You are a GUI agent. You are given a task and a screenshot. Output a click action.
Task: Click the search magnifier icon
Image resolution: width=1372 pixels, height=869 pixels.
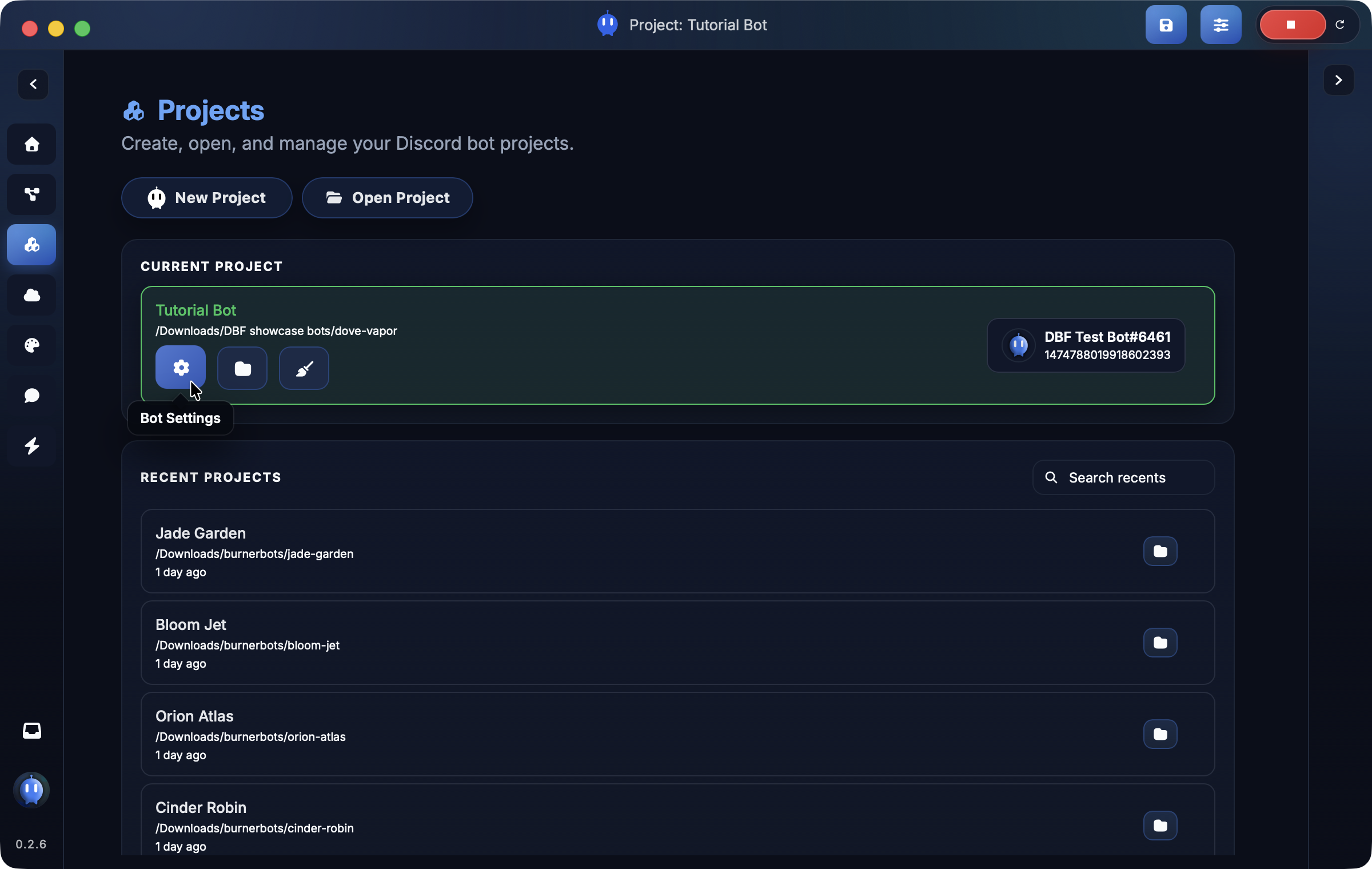click(x=1051, y=477)
